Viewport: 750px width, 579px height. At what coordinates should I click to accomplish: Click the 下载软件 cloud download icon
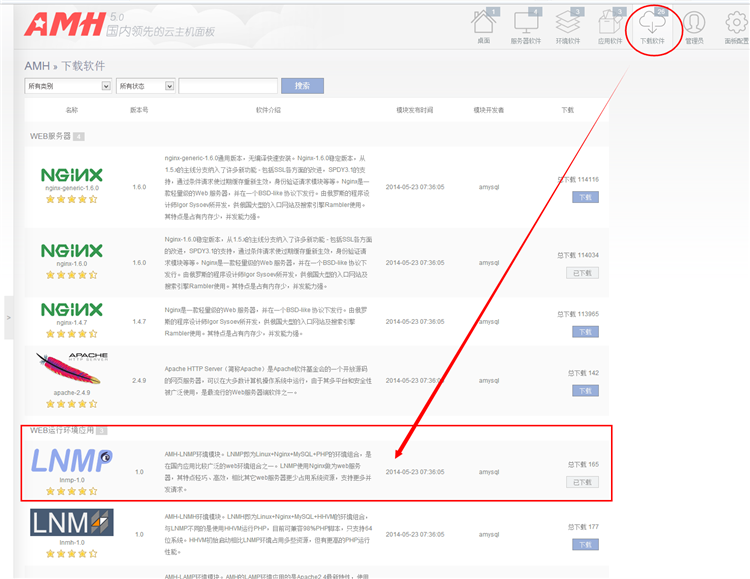[652, 23]
